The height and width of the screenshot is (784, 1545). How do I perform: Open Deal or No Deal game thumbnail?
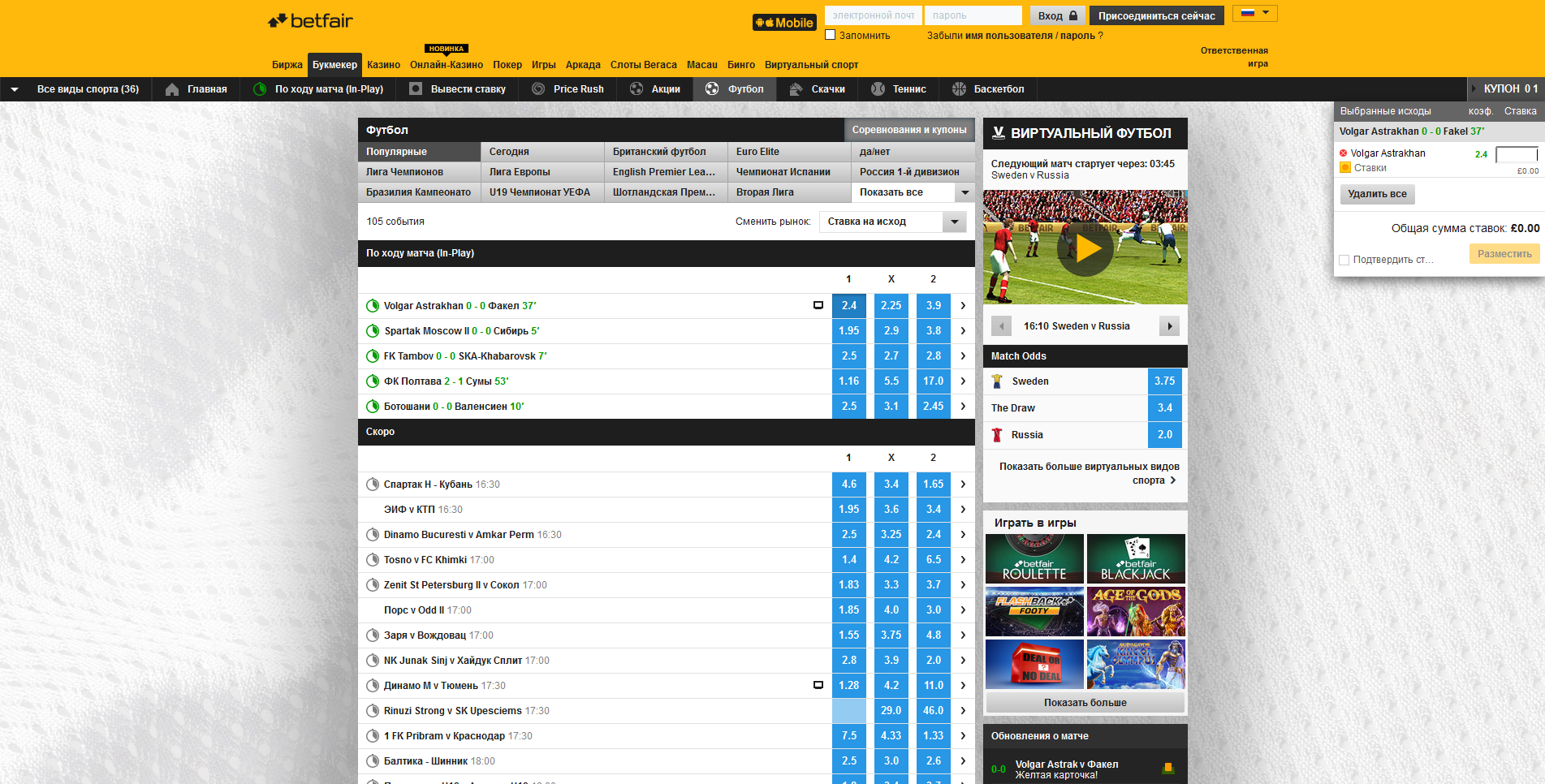pos(1034,664)
